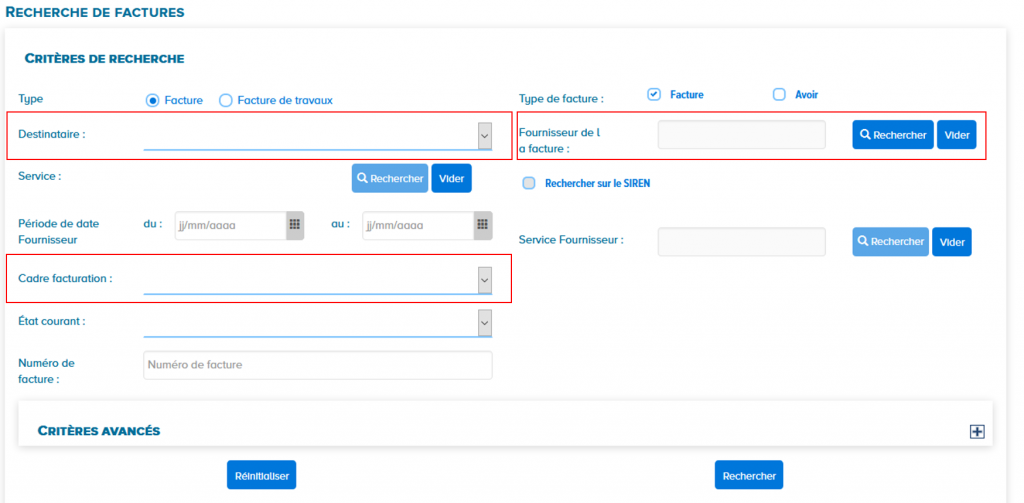Open calendar picker for the 'au' end date

(x=482, y=225)
